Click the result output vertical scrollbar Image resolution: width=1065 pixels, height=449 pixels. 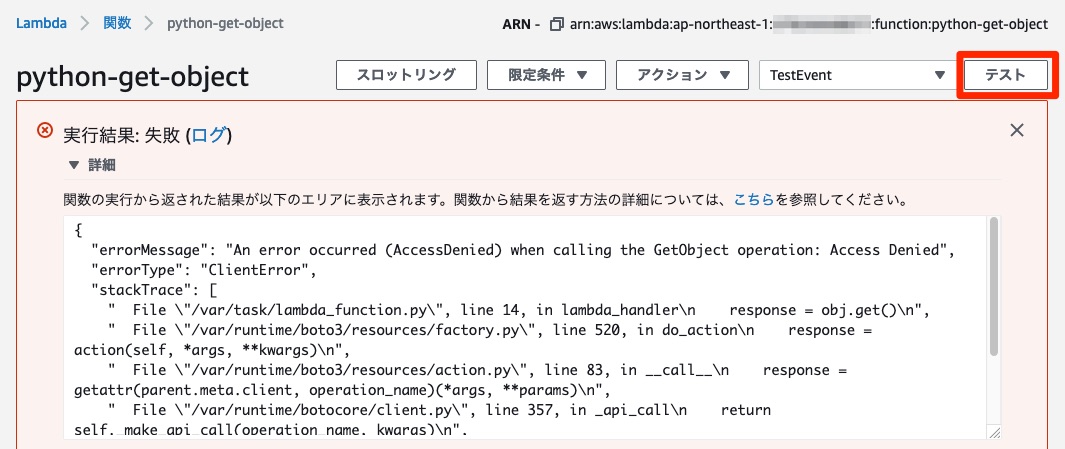pos(993,290)
